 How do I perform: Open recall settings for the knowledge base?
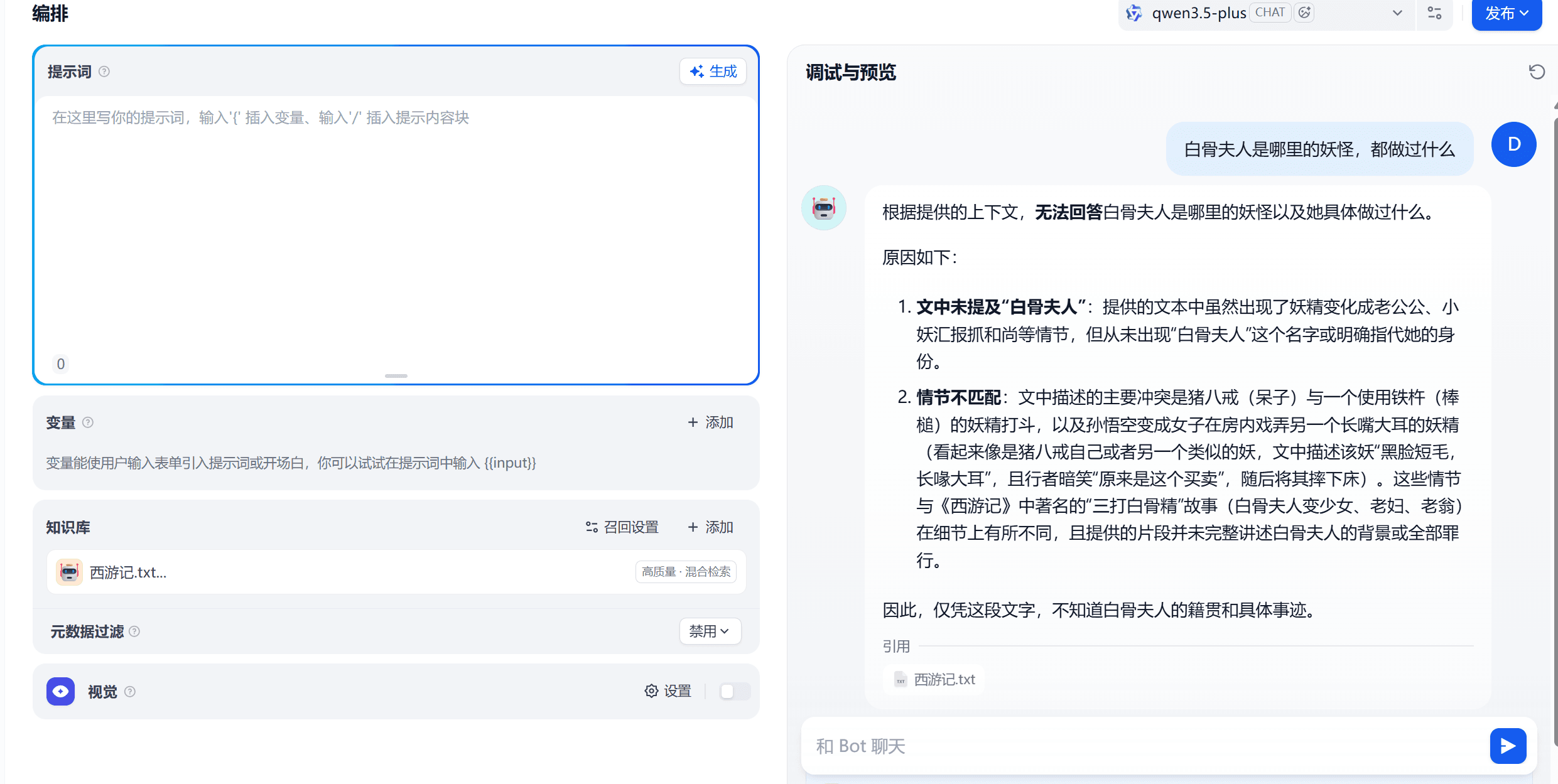[622, 527]
